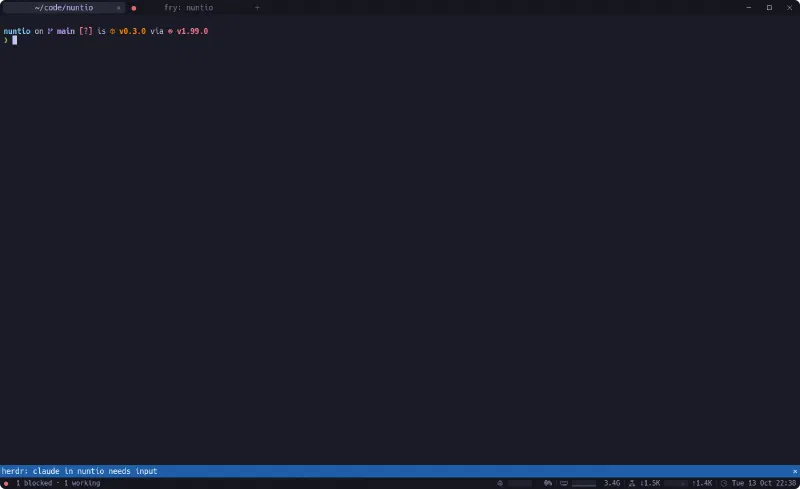Click the red blocked status dot in status bar
The width and height of the screenshot is (800, 489).
coord(6,483)
